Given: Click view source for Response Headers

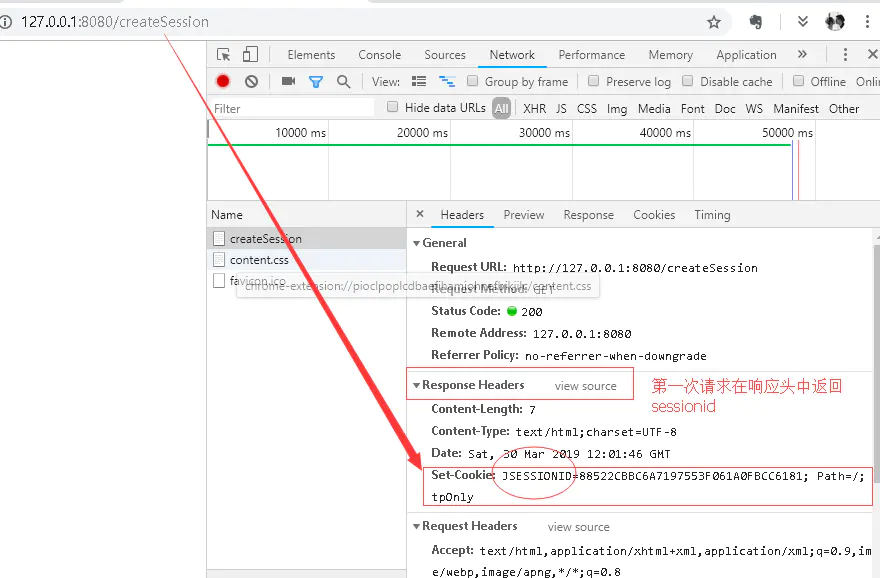Looking at the screenshot, I should [x=585, y=386].
